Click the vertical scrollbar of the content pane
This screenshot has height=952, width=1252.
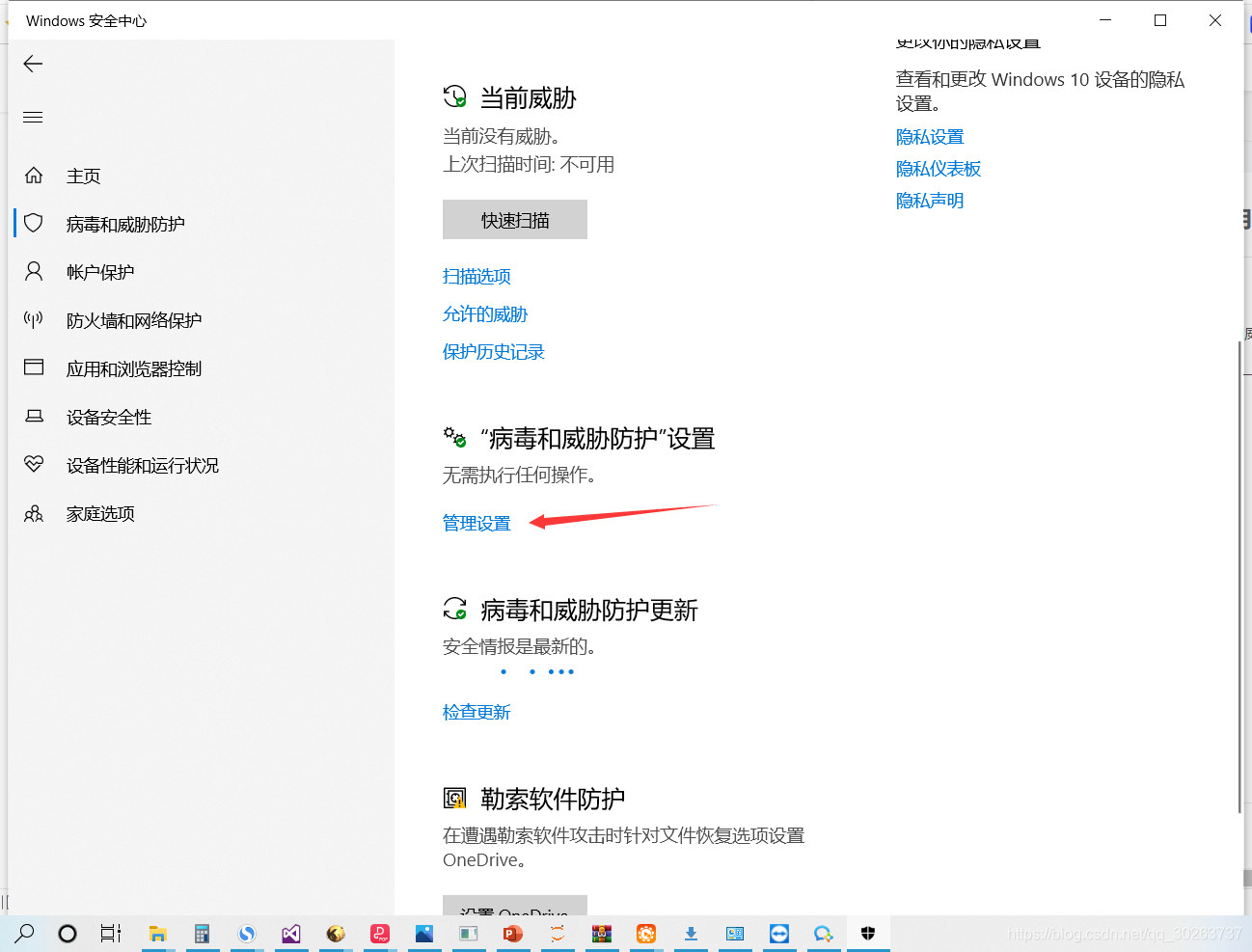pyautogui.click(x=1239, y=576)
